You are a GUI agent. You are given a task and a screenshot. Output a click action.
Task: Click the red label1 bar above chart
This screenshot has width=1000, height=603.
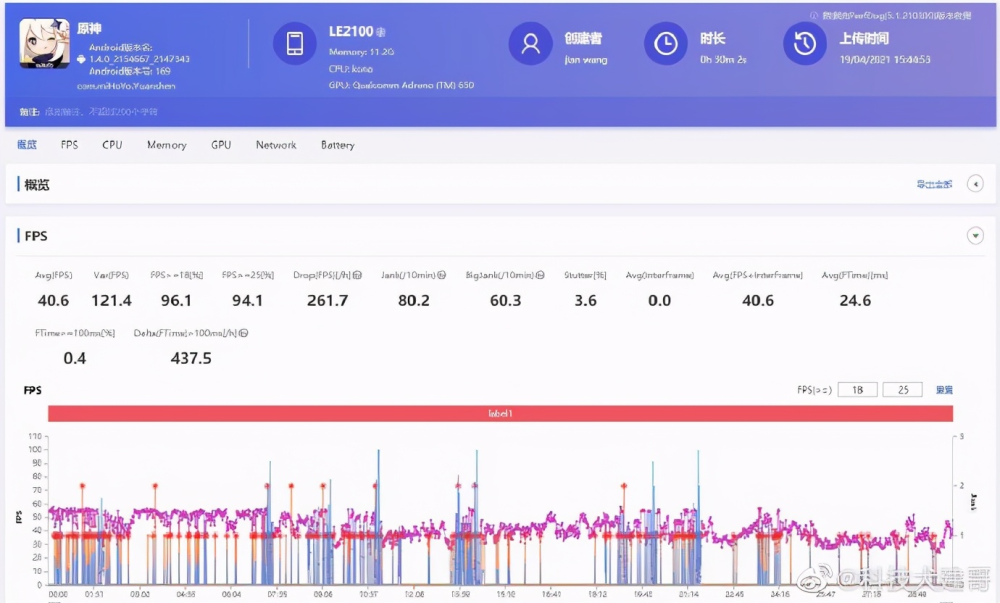pos(501,413)
